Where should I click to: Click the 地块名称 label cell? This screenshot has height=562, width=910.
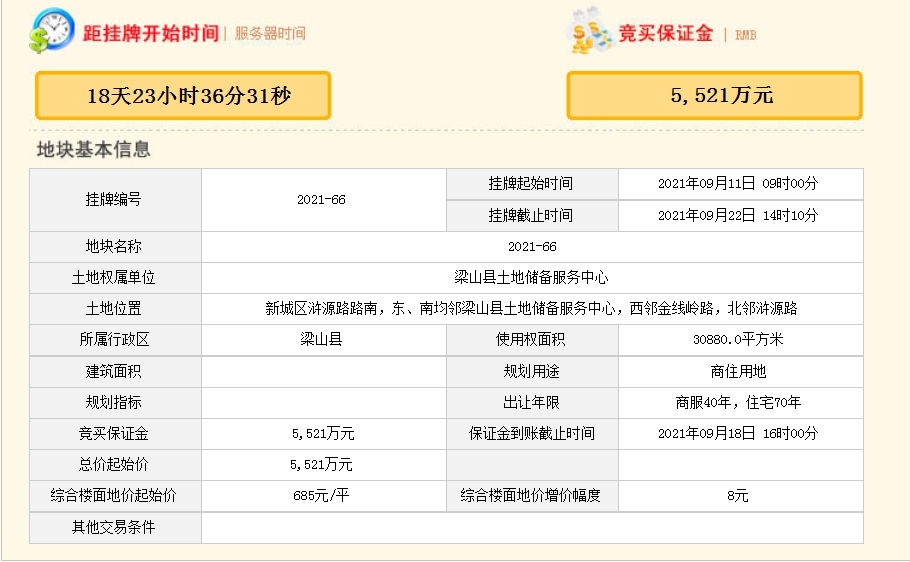pos(115,247)
